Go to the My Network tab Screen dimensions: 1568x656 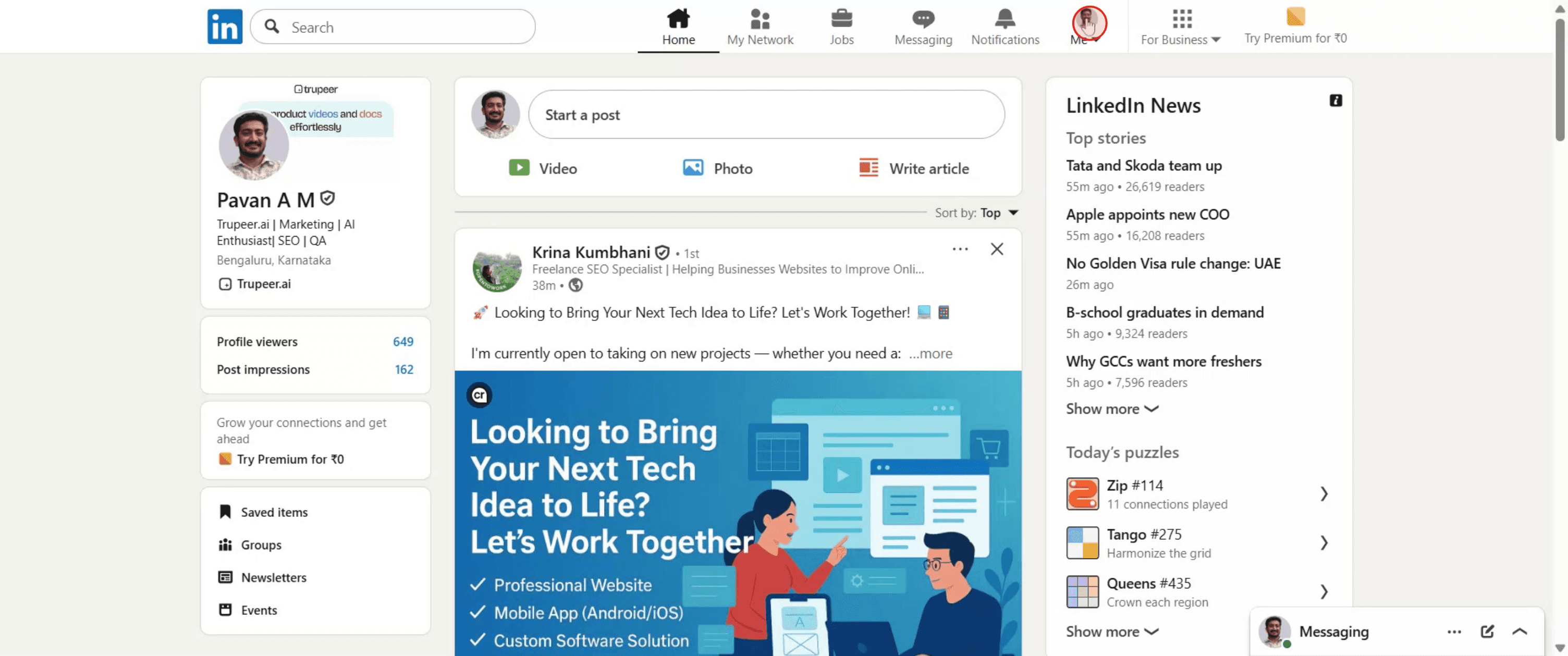coord(759,27)
